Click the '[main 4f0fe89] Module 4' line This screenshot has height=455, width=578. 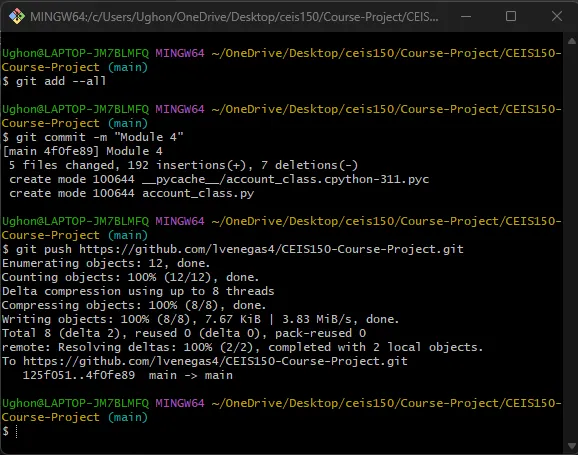coord(83,151)
